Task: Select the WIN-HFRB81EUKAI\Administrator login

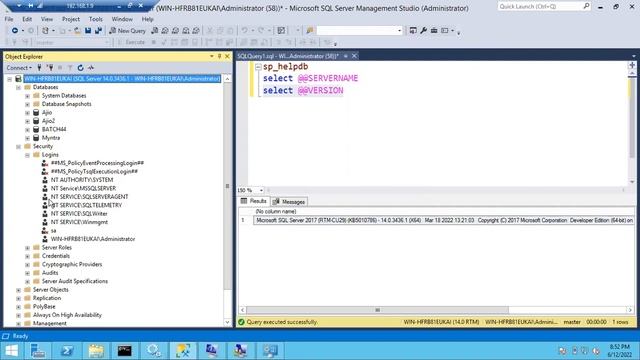Action: [x=93, y=239]
